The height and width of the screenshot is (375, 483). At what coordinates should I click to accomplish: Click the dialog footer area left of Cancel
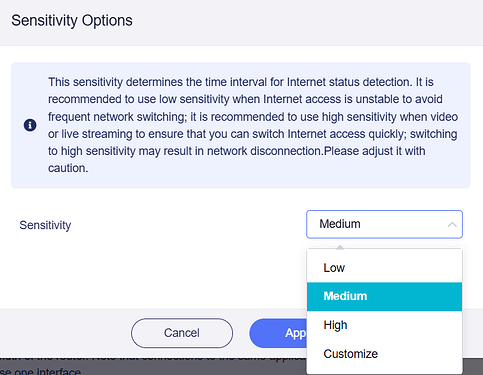[65, 333]
